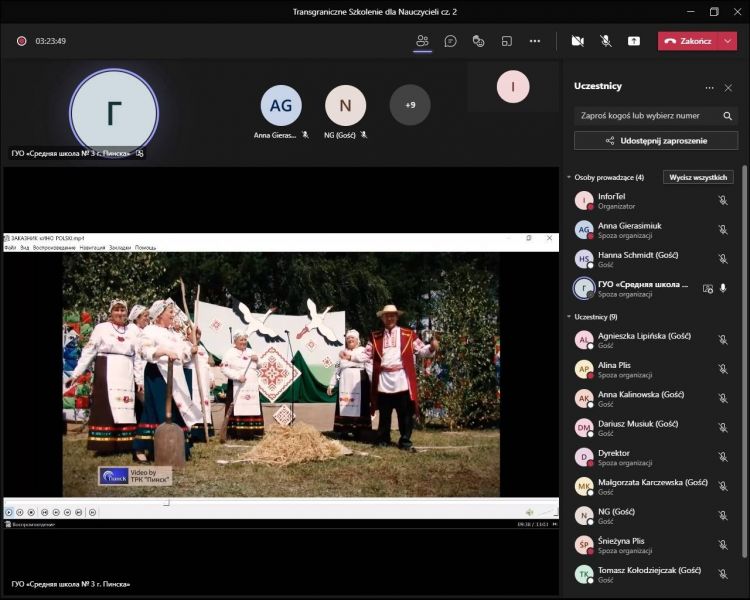Click muted mic icon beside Hanna Schmidt
Screen dimensions: 750x600
coord(723,259)
